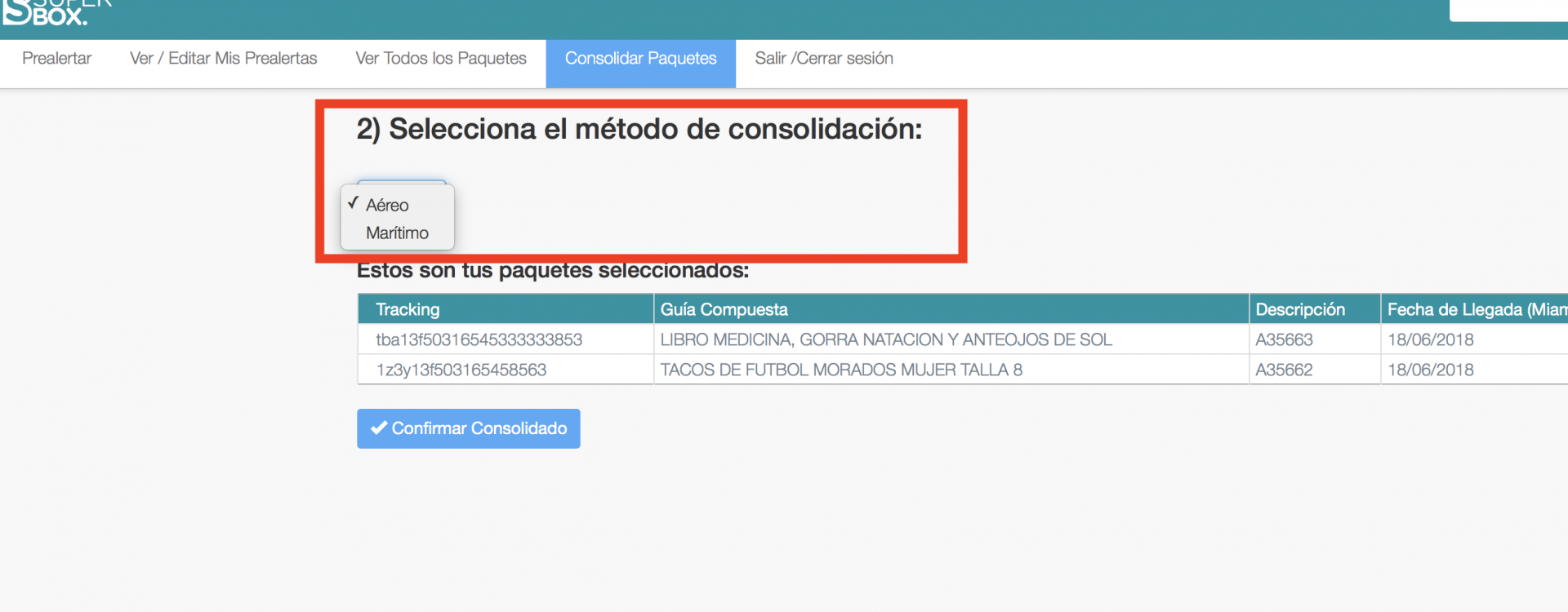
Task: Select the Aéreo option
Action: pyautogui.click(x=387, y=206)
